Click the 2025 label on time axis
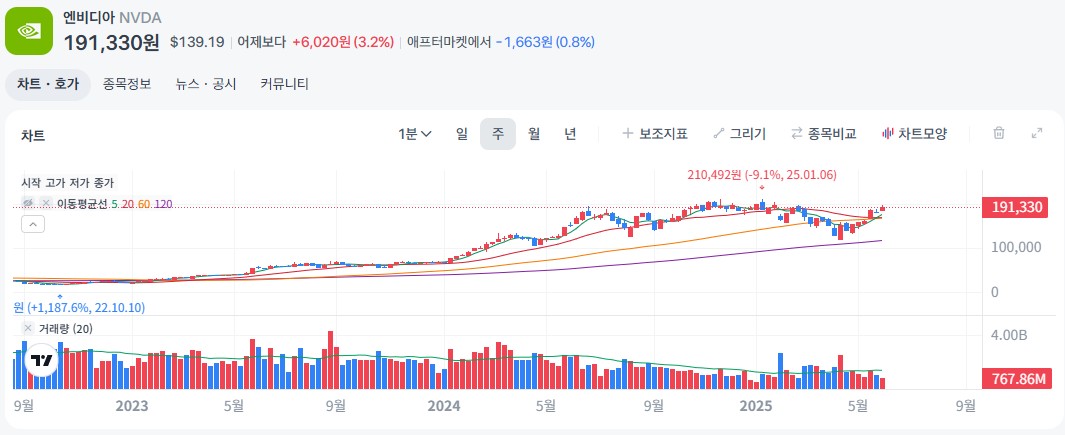Screen dimensions: 1065x435 (756, 406)
